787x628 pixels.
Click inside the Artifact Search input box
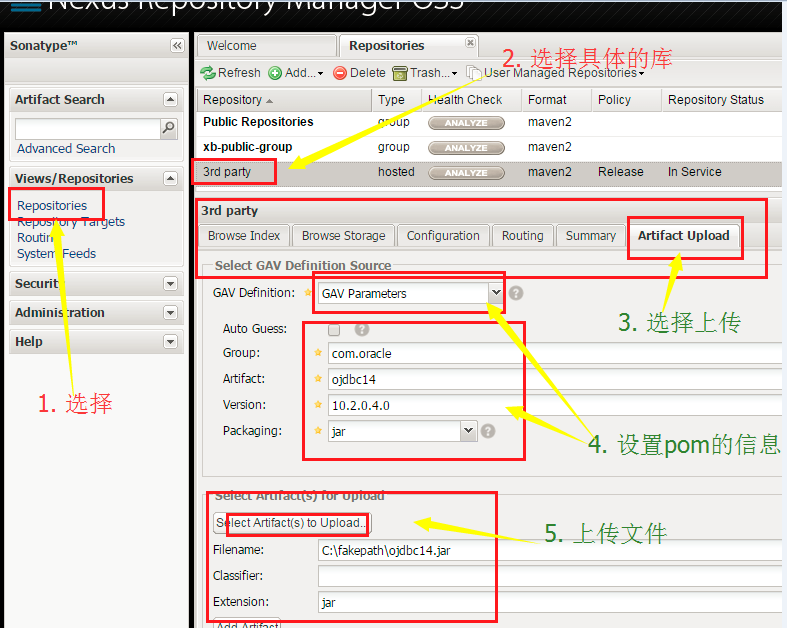tap(88, 129)
